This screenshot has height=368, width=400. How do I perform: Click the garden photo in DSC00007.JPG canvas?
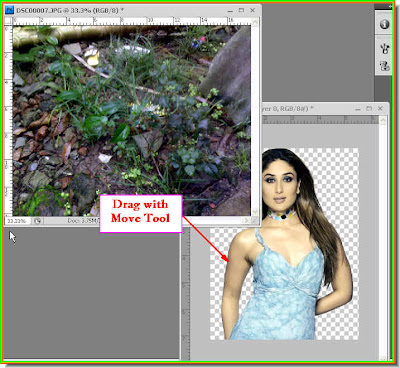132,121
